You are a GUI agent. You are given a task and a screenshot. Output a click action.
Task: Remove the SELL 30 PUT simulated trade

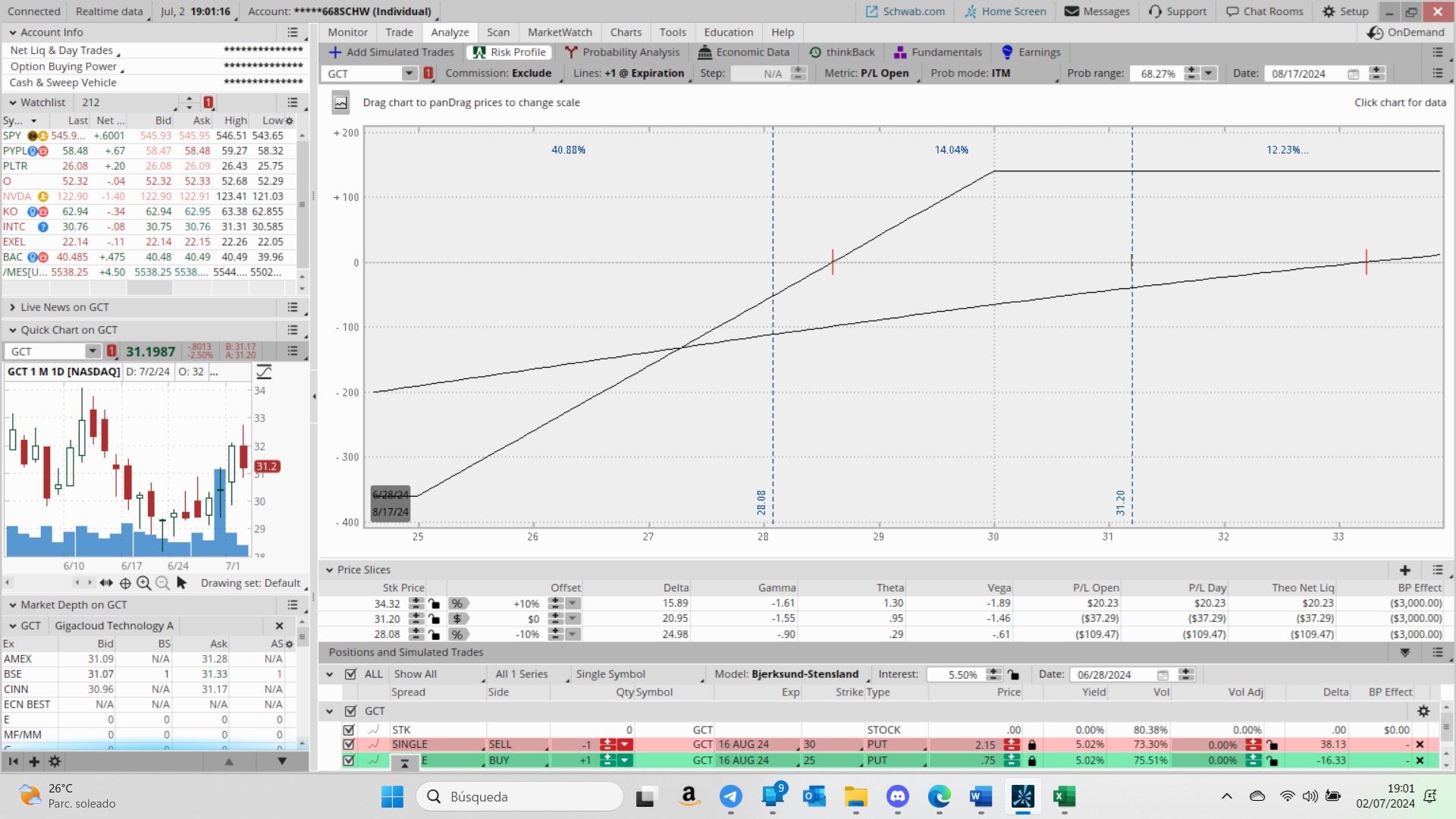[x=1420, y=745]
